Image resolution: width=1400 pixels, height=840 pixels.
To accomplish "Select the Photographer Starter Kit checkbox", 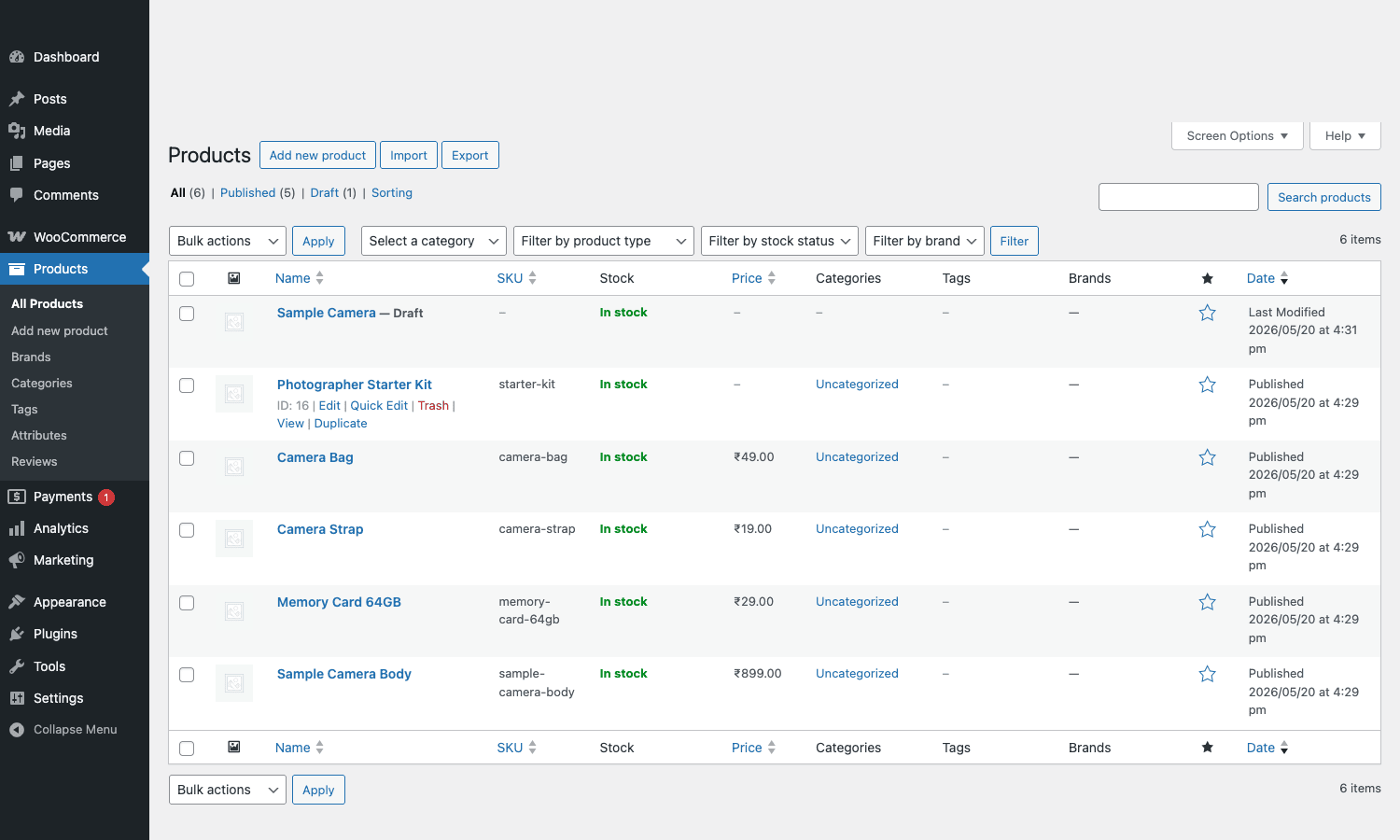I will pyautogui.click(x=187, y=385).
